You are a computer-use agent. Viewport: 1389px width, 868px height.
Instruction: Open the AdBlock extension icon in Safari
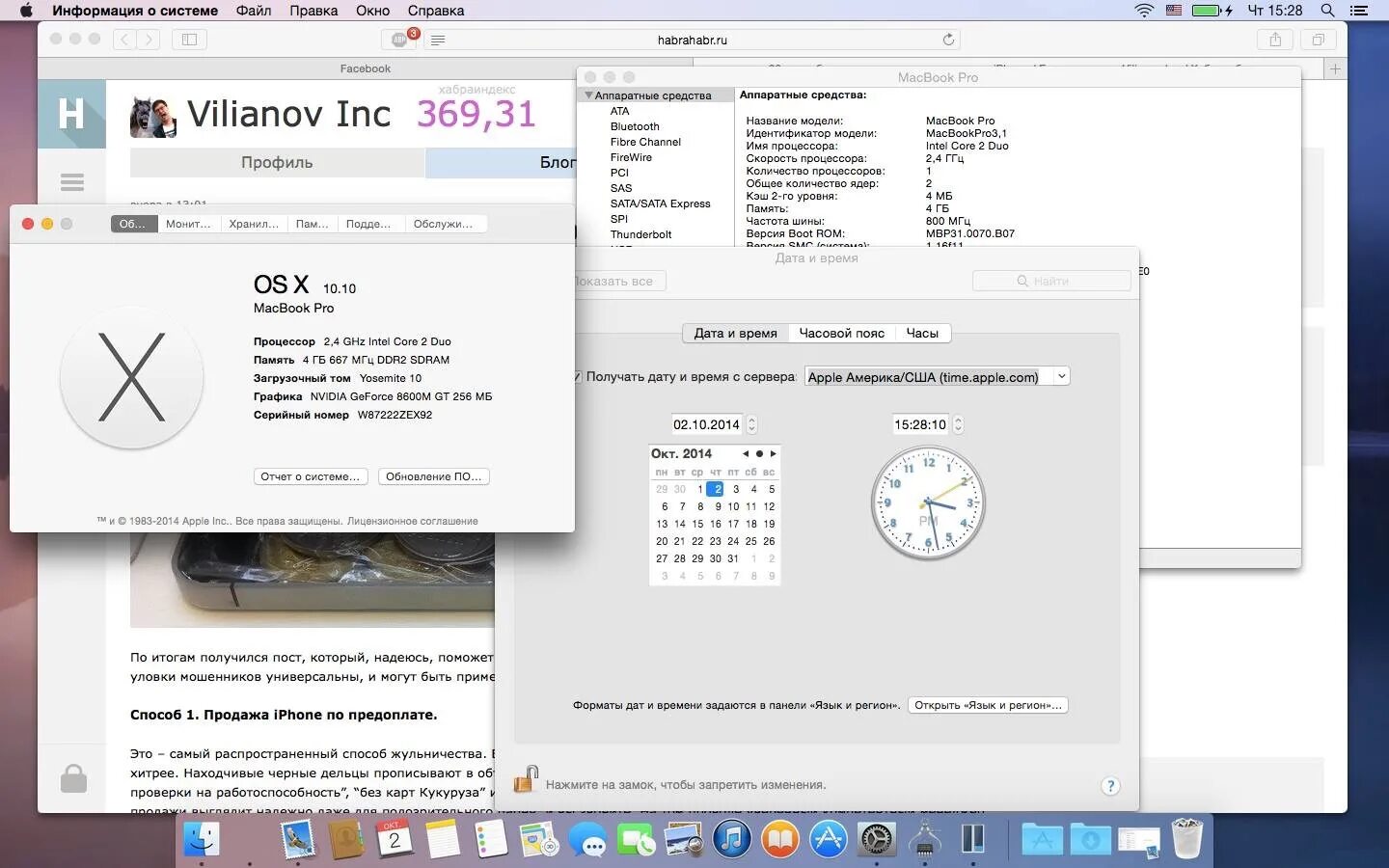(399, 40)
